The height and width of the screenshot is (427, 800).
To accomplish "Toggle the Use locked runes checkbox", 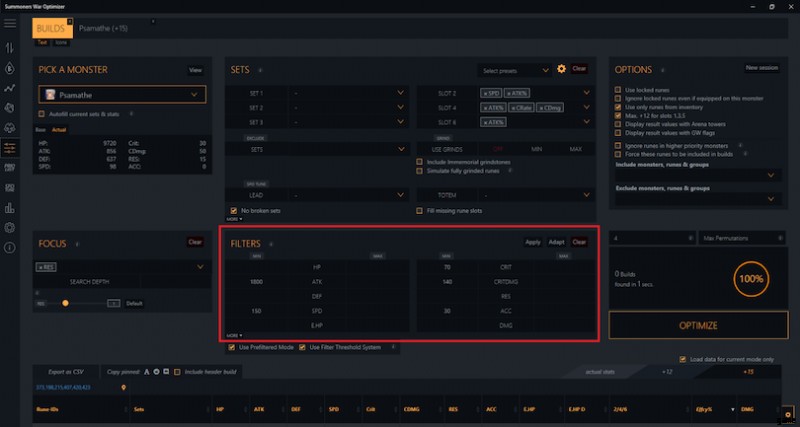I will pyautogui.click(x=617, y=89).
